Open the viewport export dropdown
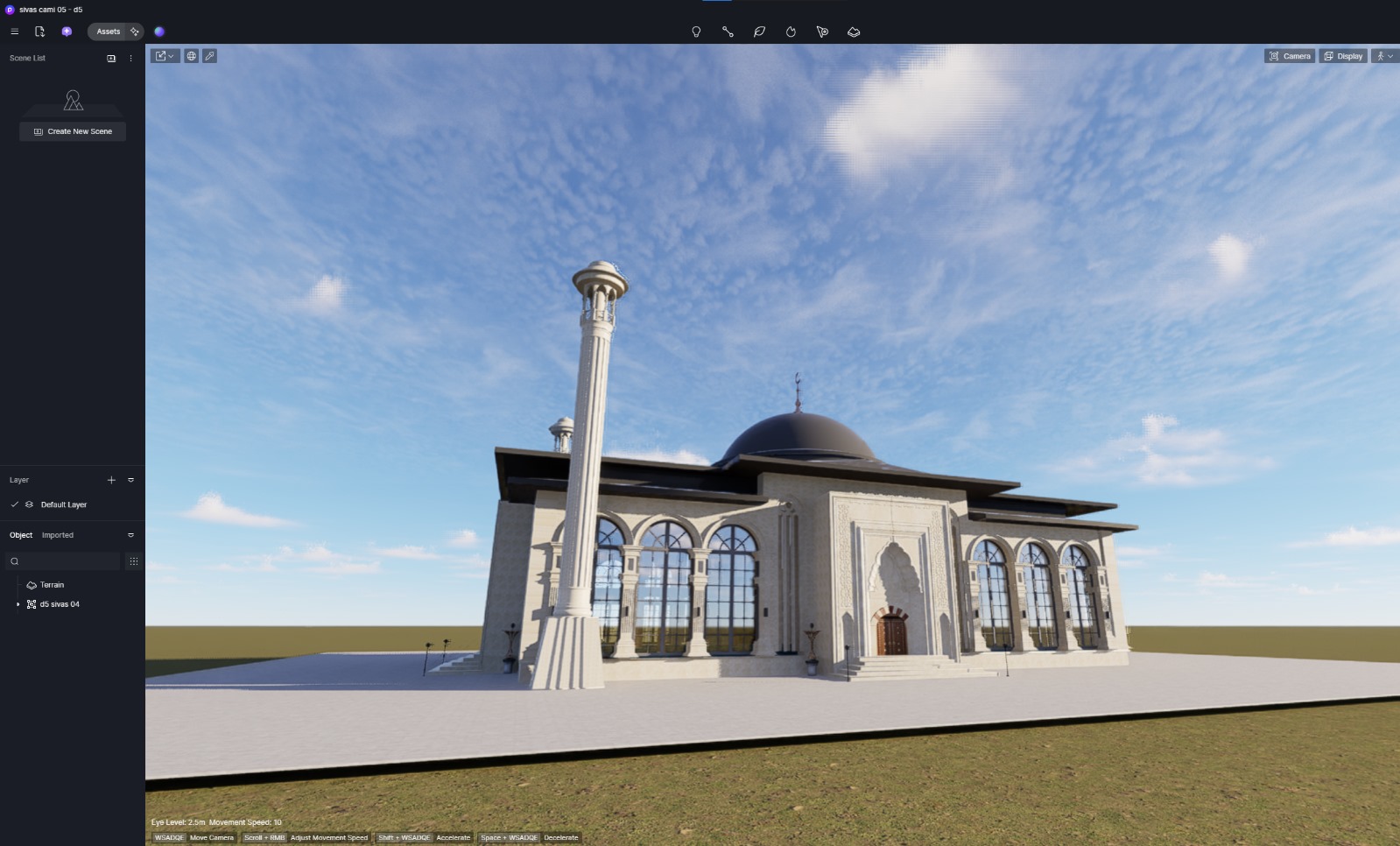1400x846 pixels. (x=165, y=56)
